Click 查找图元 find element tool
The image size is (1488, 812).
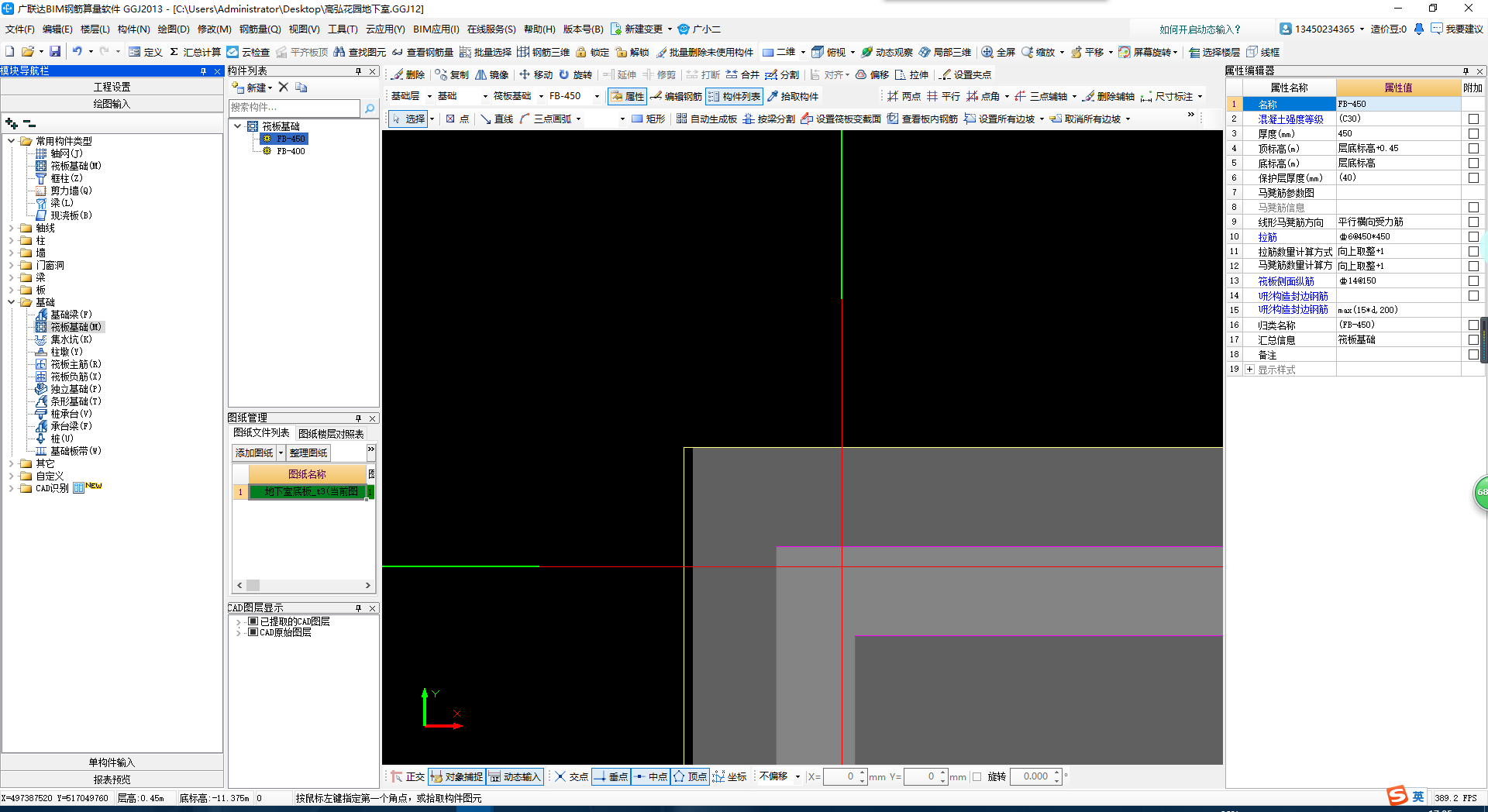[360, 52]
